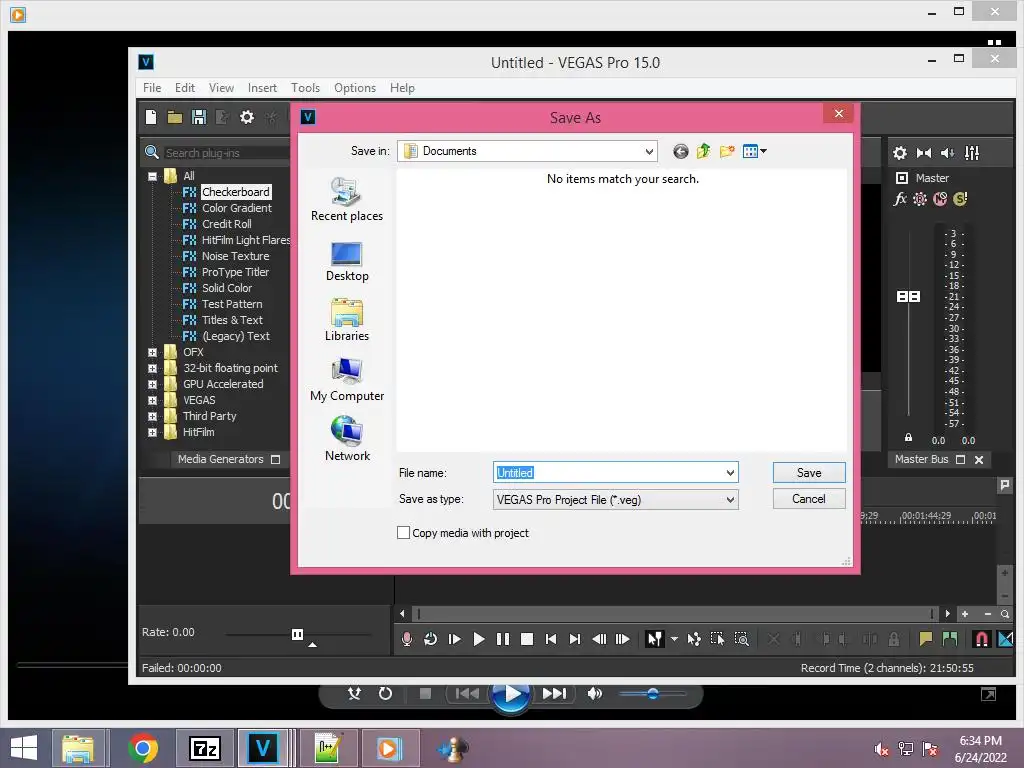Open the View menu in VEGAS
The width and height of the screenshot is (1024, 768).
click(221, 88)
